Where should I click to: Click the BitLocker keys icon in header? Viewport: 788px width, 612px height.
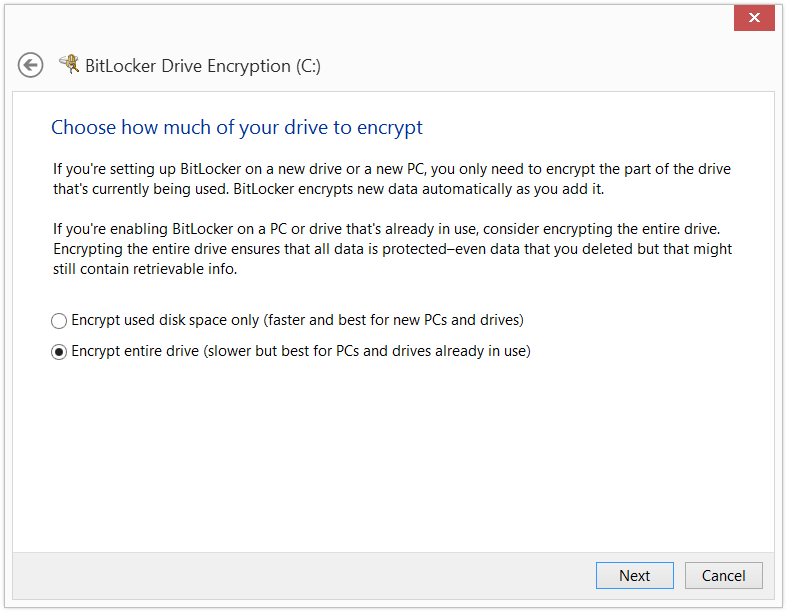coord(70,64)
